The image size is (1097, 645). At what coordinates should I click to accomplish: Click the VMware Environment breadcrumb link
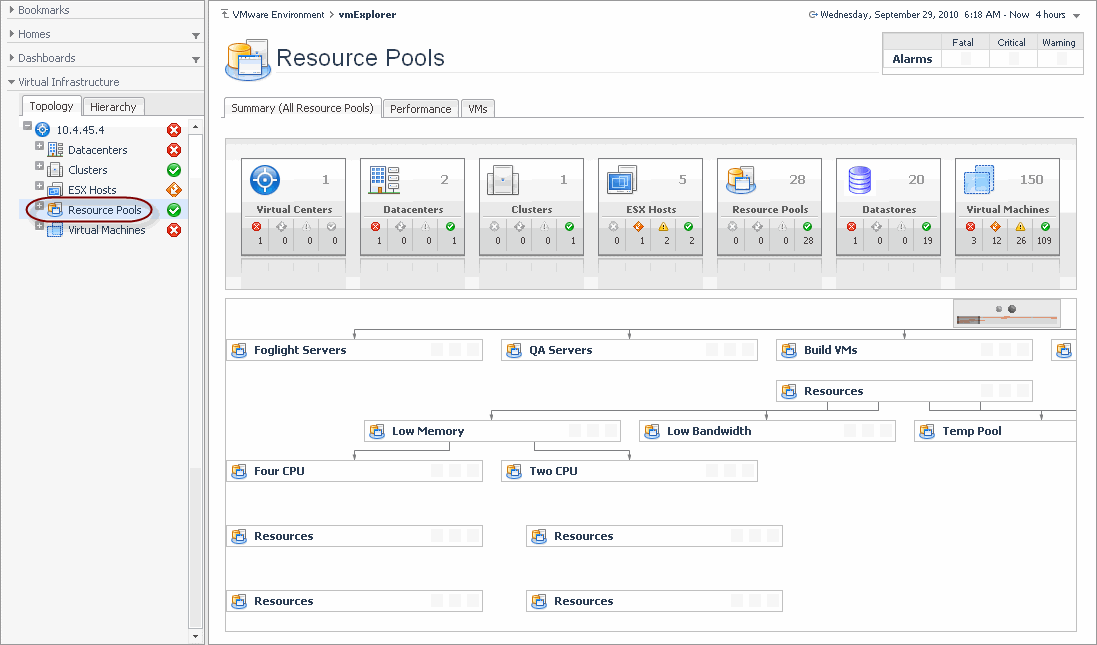point(277,15)
